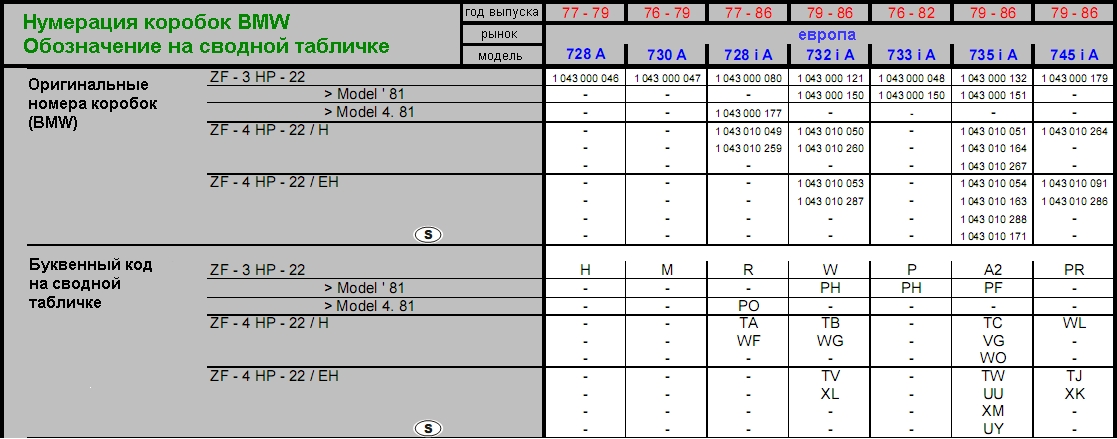
Task: Select the год выпуска header cell
Action: tap(503, 12)
